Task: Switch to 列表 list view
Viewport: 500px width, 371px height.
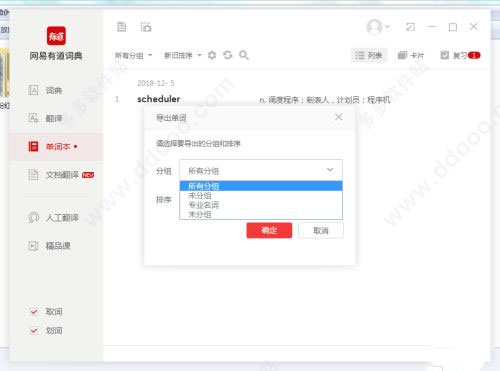Action: 369,55
